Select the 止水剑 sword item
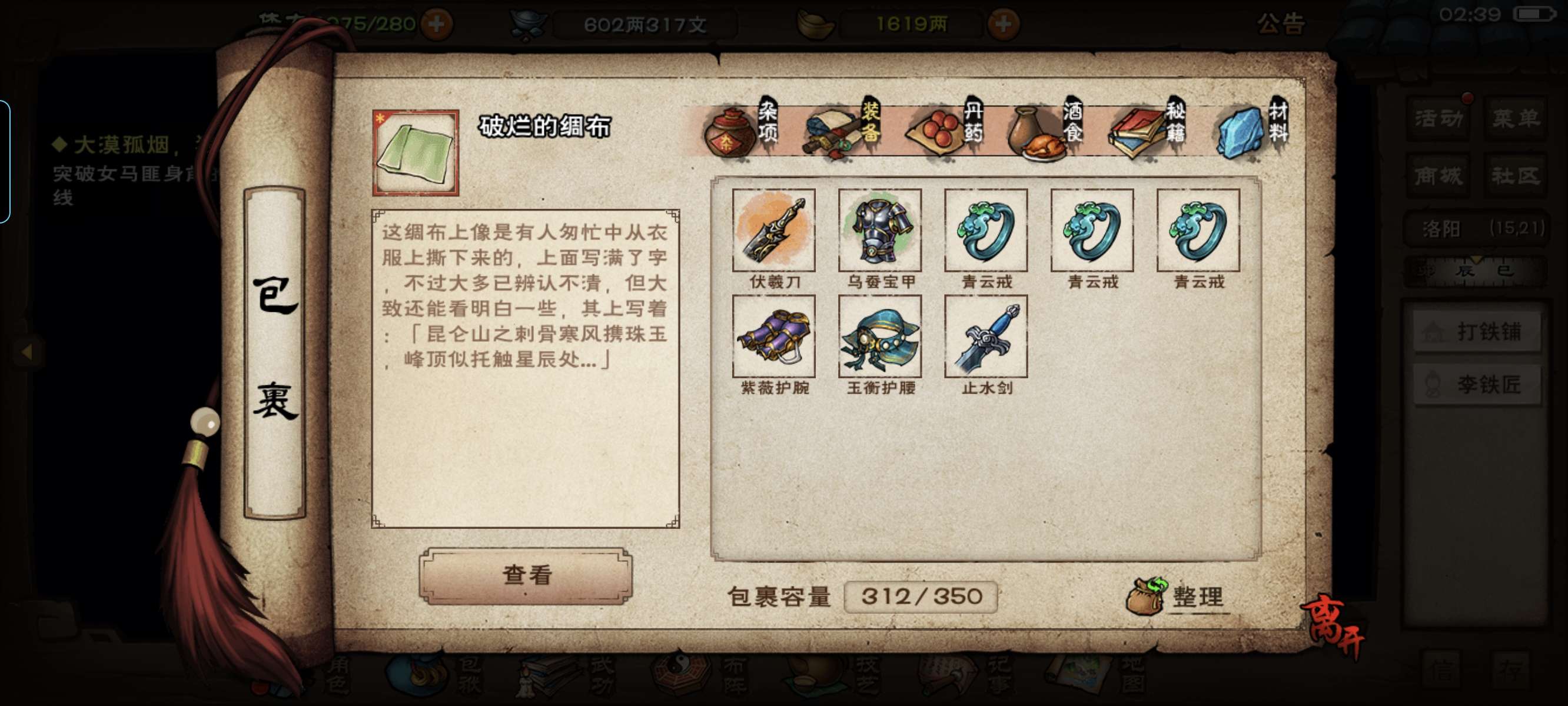Screen dimensions: 1568x706 (x=985, y=336)
